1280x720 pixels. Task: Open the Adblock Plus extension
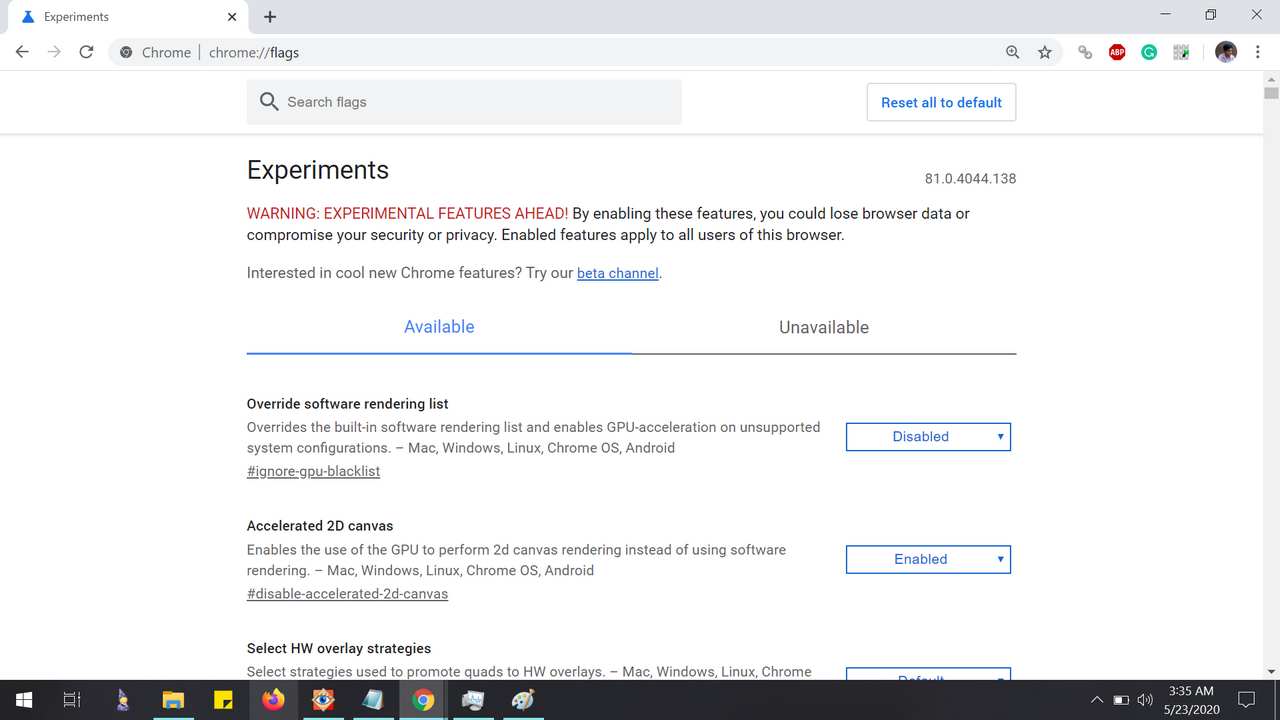1117,52
